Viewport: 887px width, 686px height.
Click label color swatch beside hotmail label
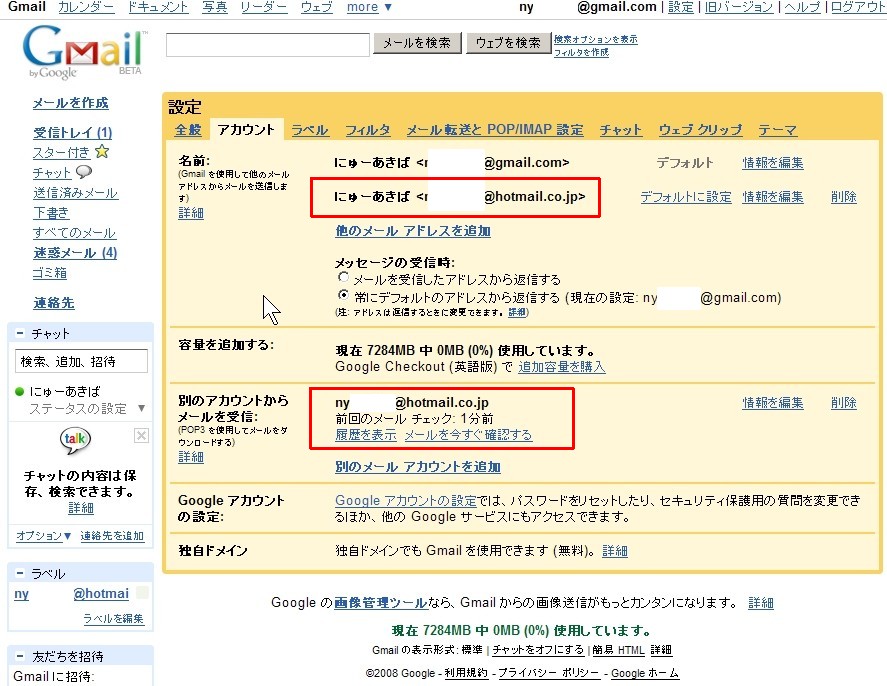click(x=143, y=593)
